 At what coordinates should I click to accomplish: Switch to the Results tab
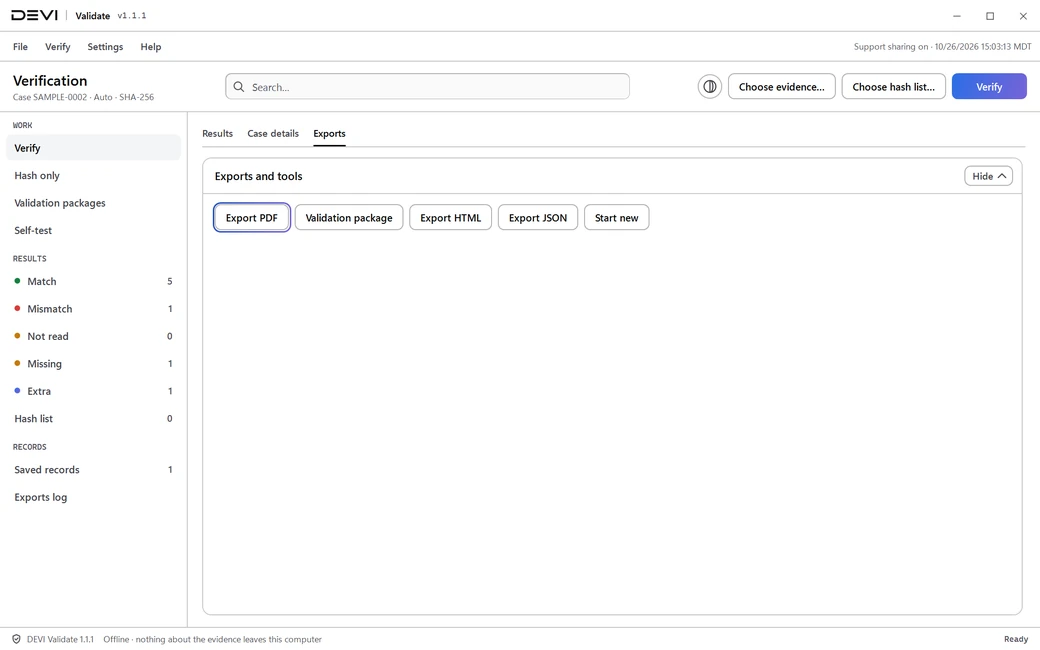[x=218, y=133]
